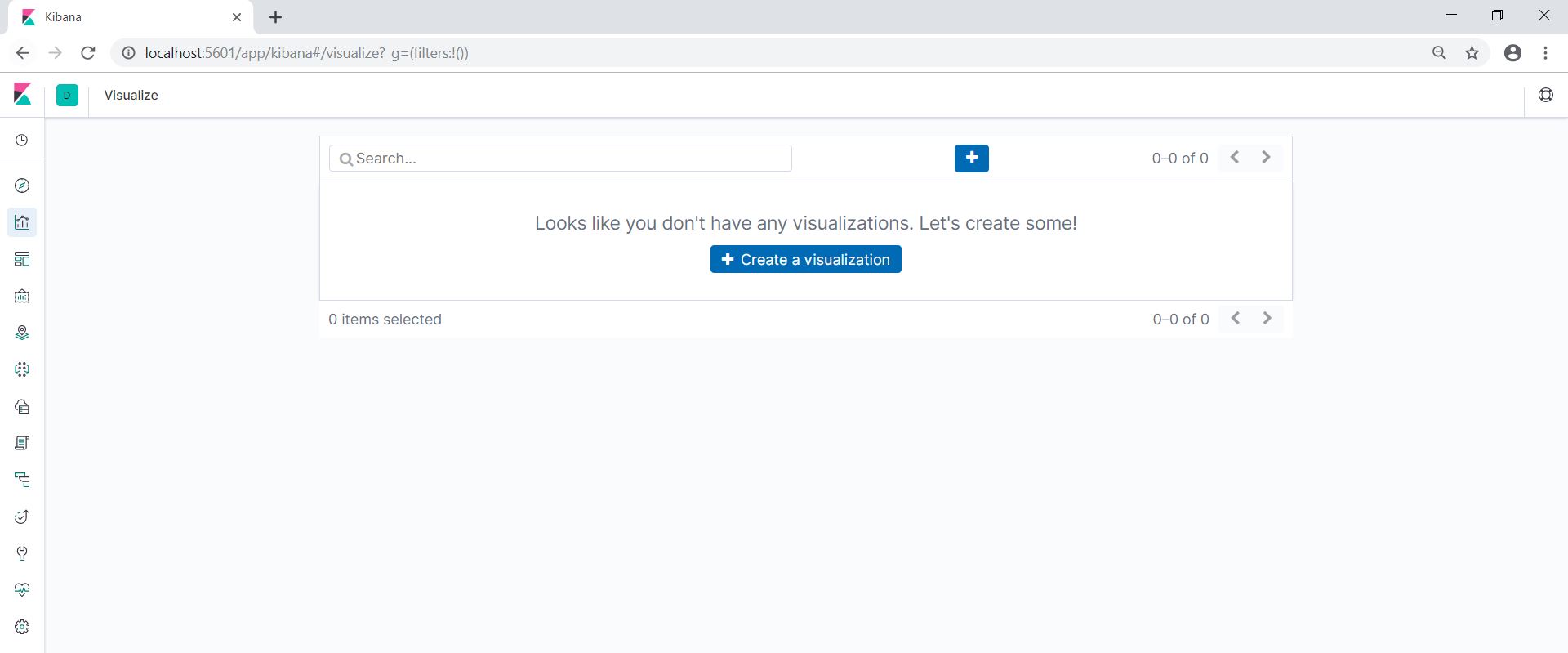This screenshot has height=653, width=1568.
Task: Open Management gear icon in sidebar
Action: [22, 627]
